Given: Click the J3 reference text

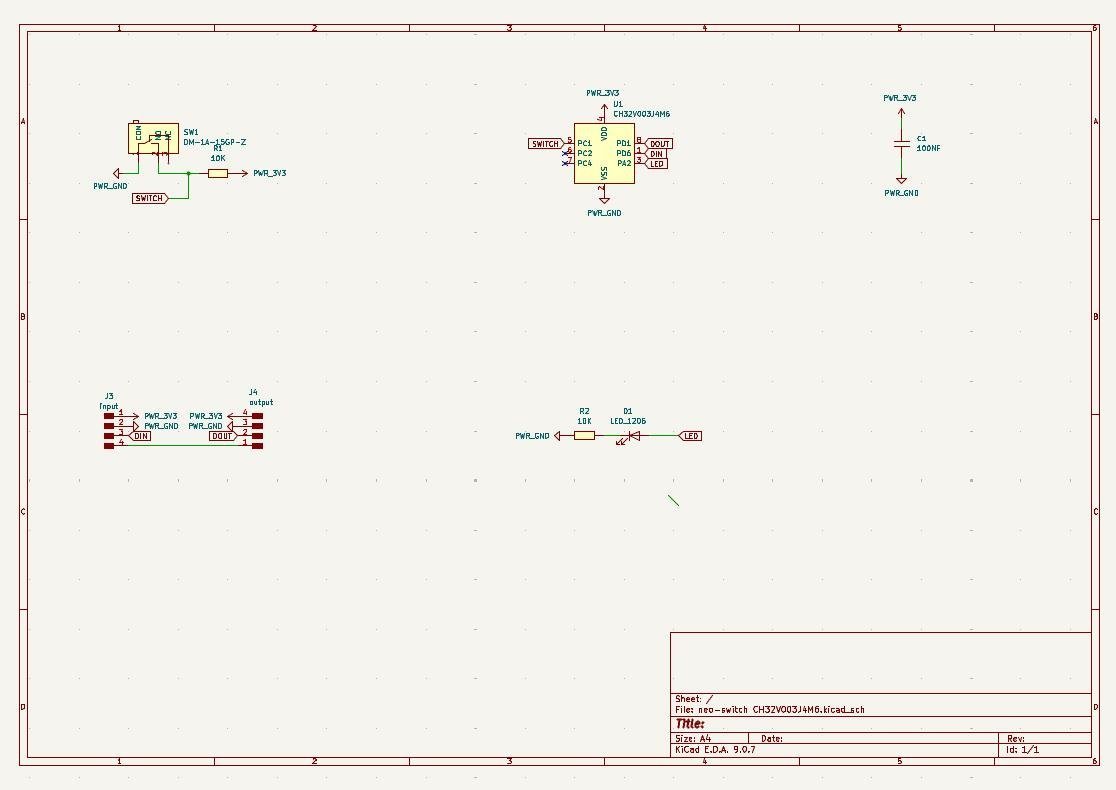Looking at the screenshot, I should coord(109,396).
